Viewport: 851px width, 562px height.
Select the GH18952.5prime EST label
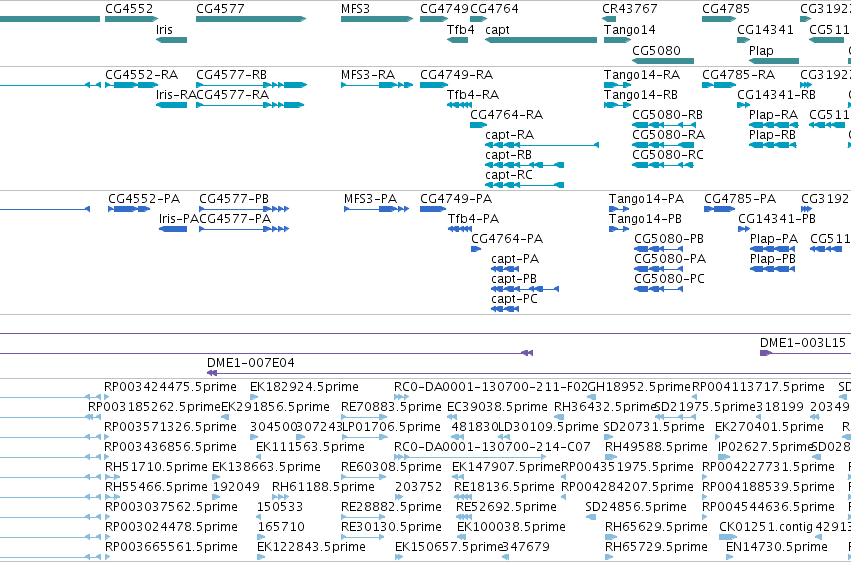click(639, 387)
